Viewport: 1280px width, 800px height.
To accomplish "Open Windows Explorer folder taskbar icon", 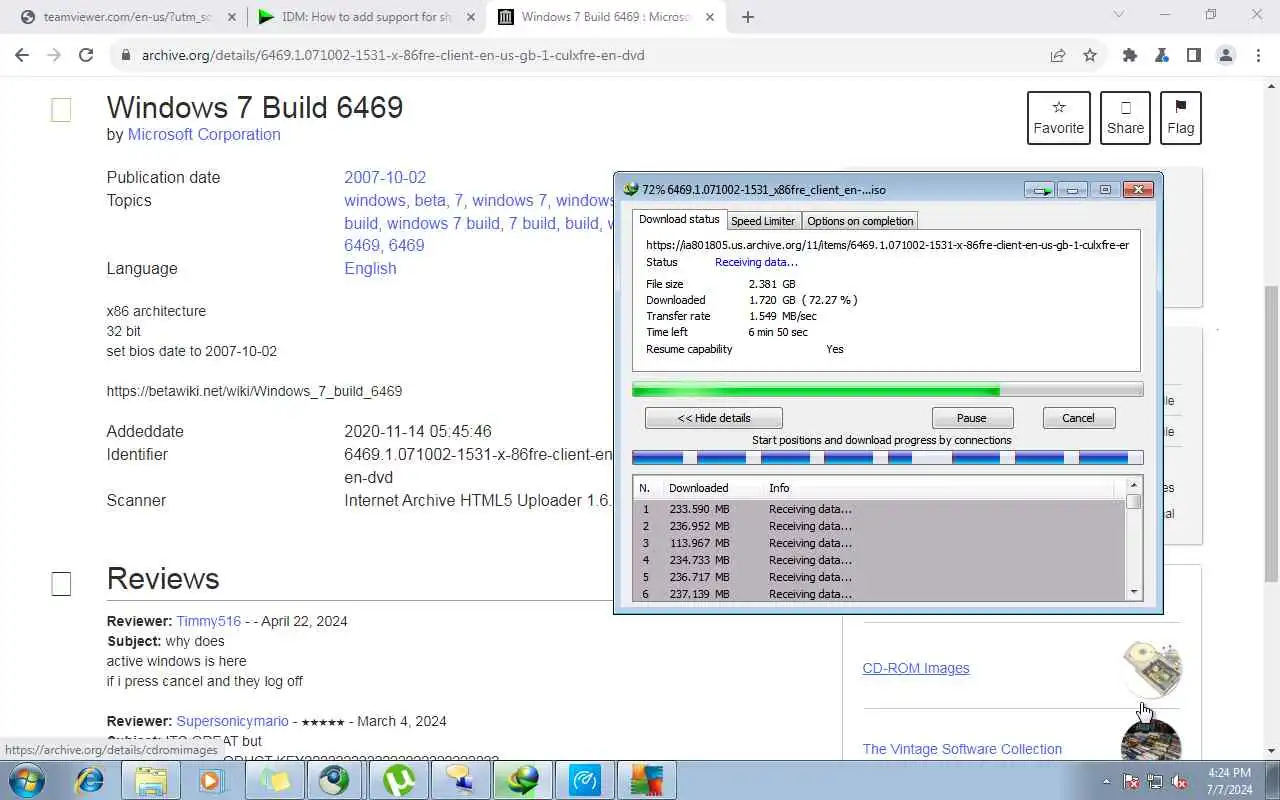I will [x=151, y=780].
